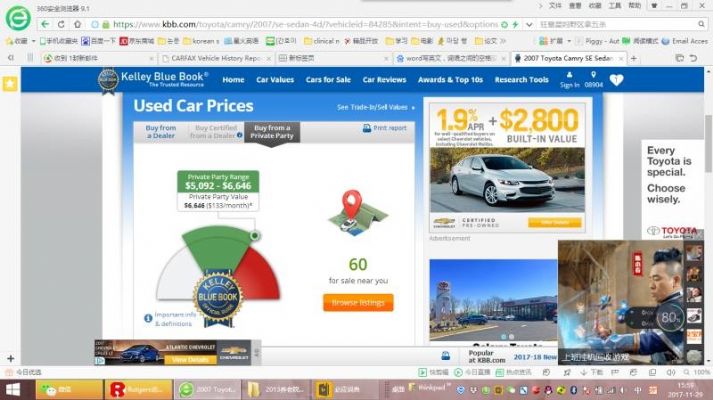Click the Important info icon
The width and height of the screenshot is (713, 400).
coord(147,316)
